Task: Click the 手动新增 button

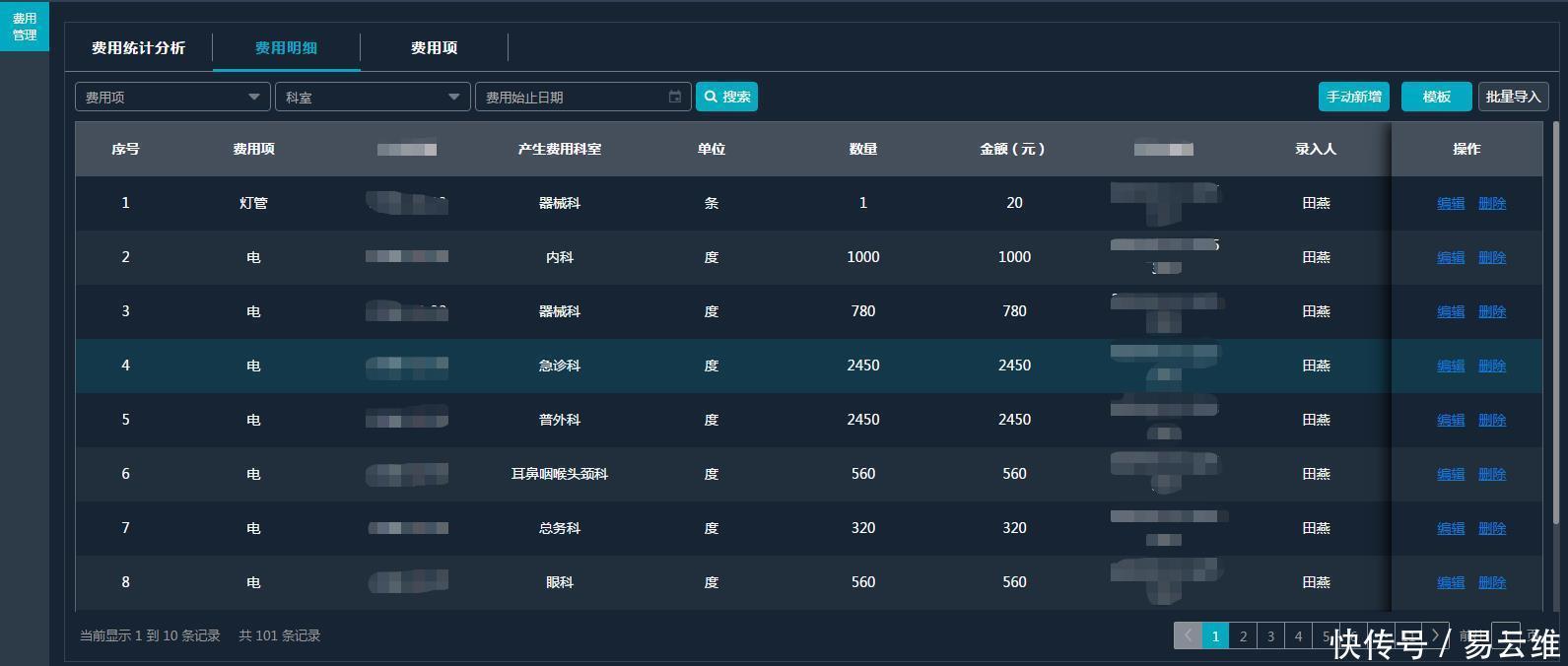Action: [1354, 97]
